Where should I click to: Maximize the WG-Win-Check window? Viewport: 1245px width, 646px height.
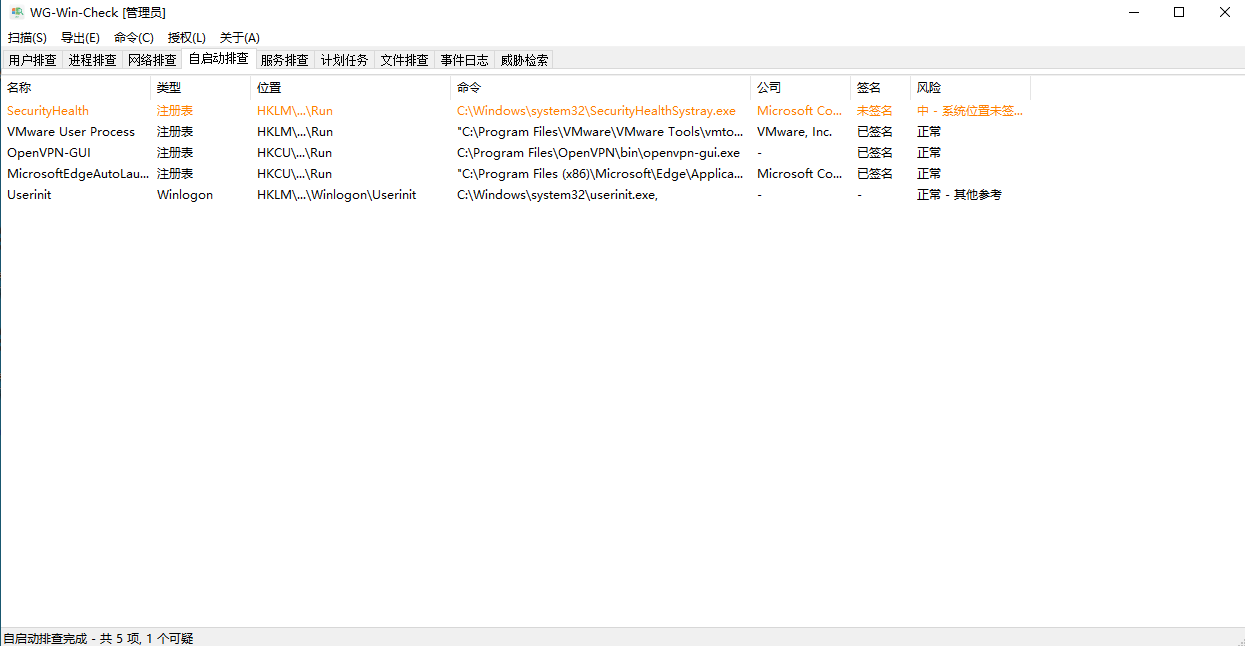pos(1179,13)
